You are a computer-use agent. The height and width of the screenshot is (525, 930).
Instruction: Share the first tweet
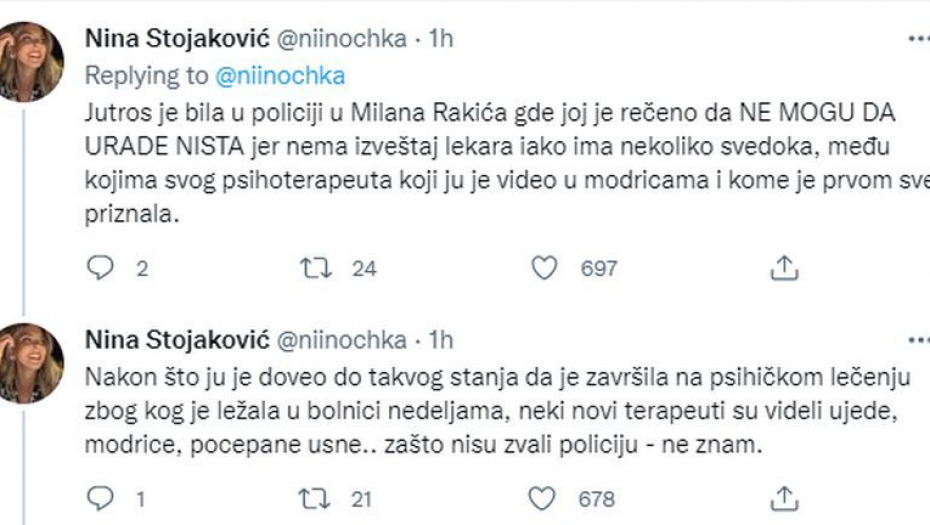click(x=785, y=267)
